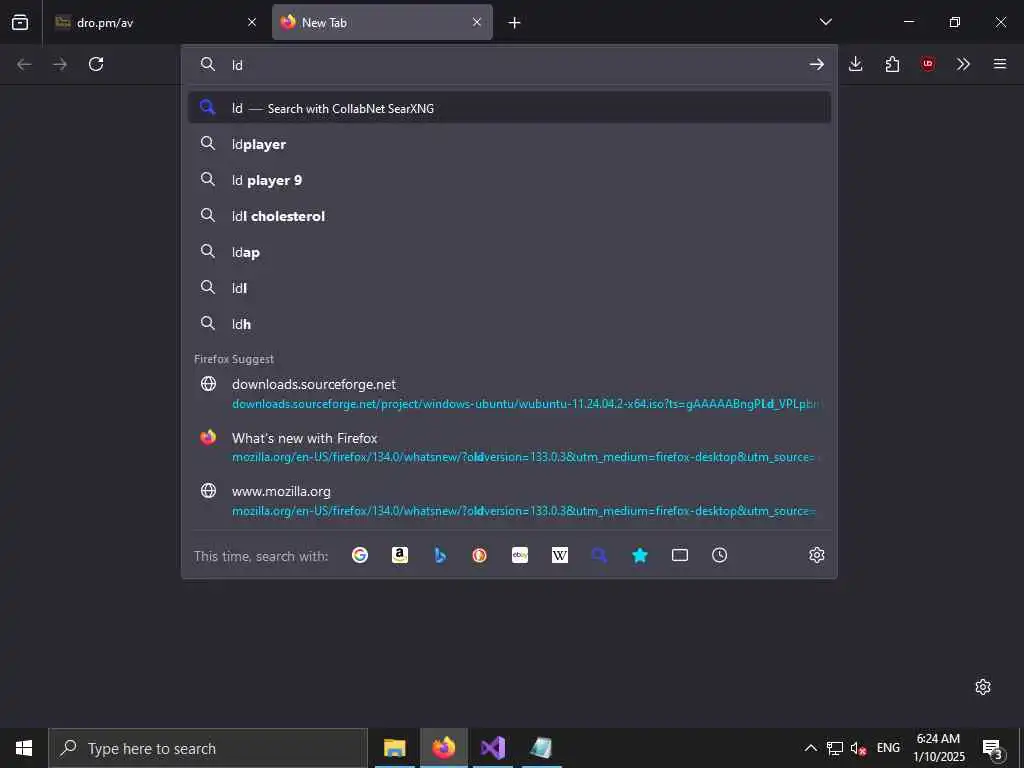Screen dimensions: 1024x768
Task: Click the Go arrow in address bar
Action: coord(816,65)
